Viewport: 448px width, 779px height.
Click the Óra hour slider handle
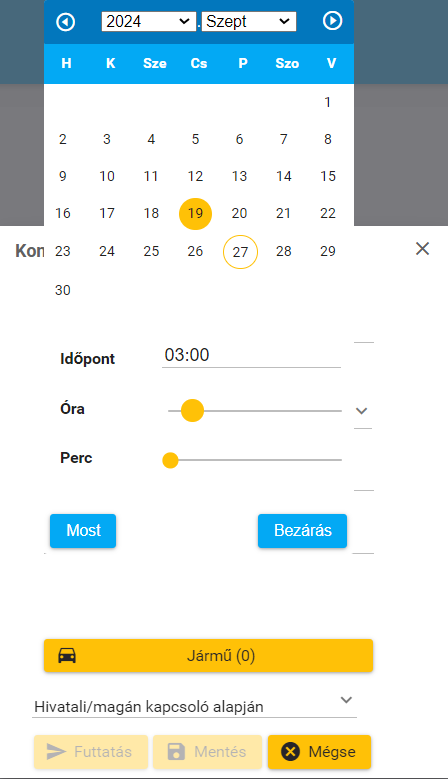pos(192,410)
